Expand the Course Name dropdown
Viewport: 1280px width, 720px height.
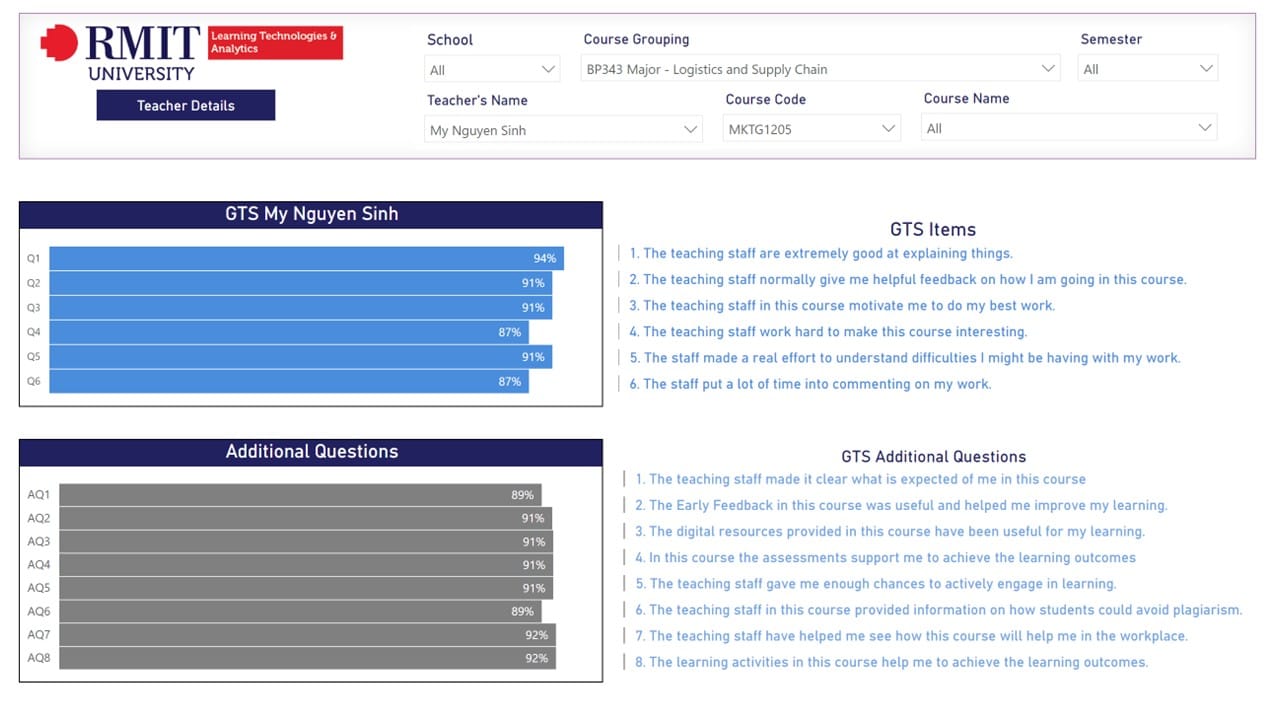(1068, 129)
